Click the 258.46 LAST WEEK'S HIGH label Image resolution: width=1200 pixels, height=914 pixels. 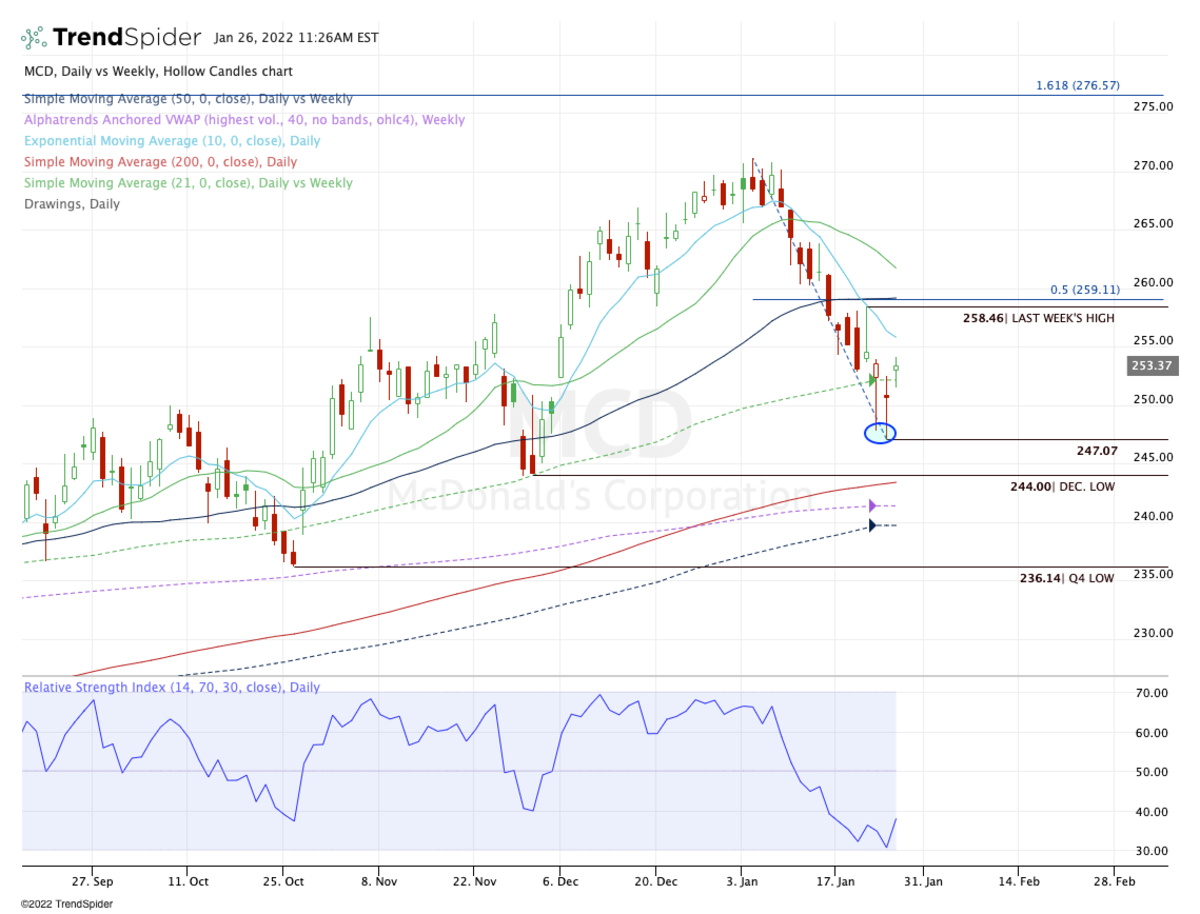pos(1038,318)
